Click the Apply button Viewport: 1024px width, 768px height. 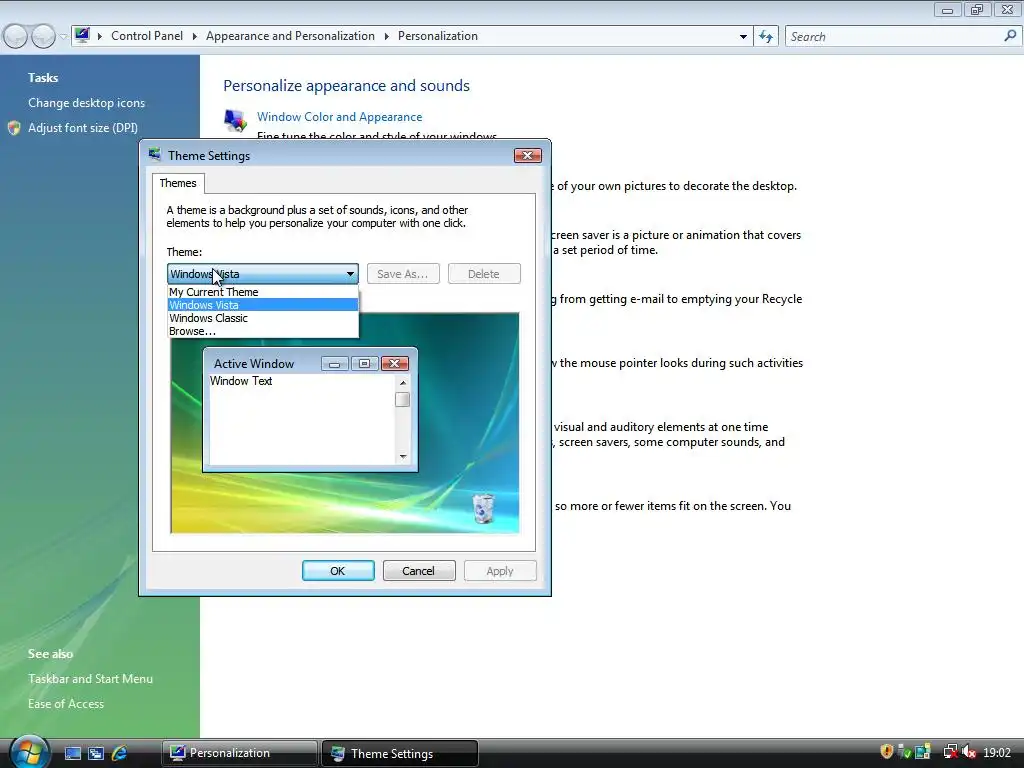tap(500, 571)
